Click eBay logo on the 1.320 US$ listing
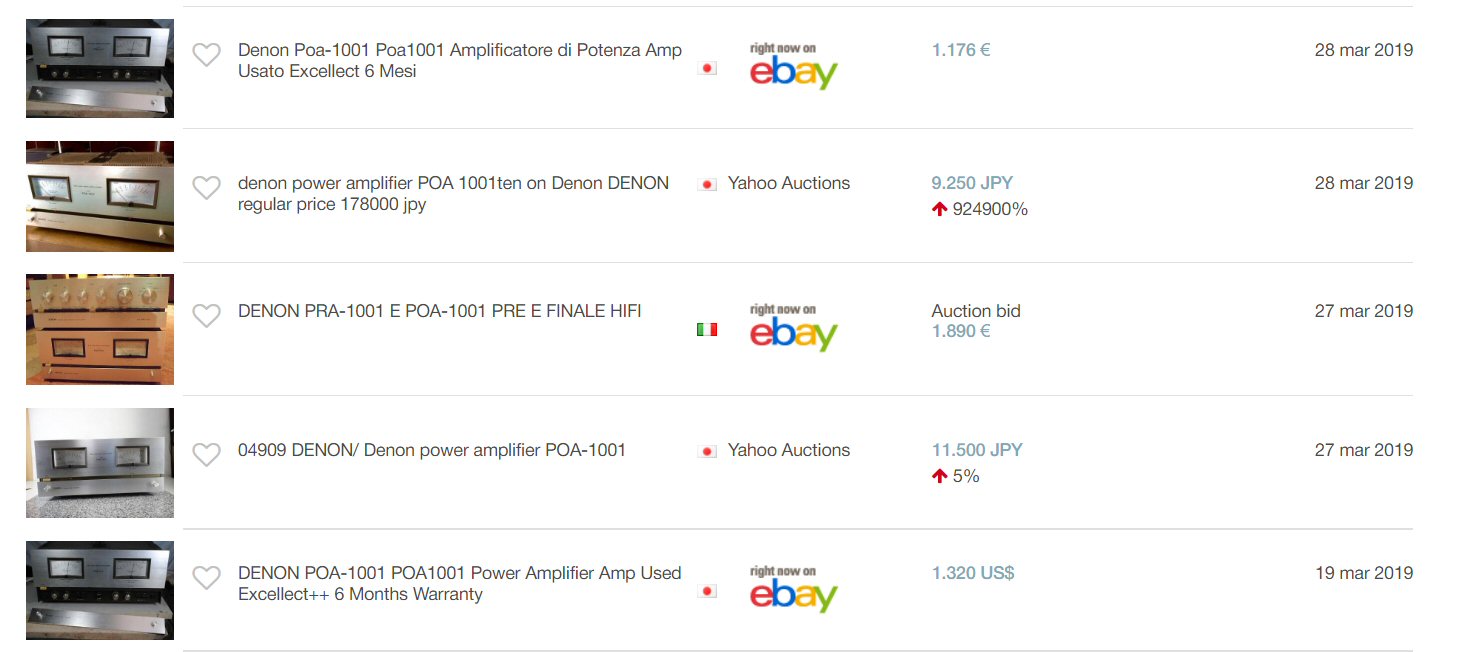Viewport: 1461px width, 652px height. tap(793, 591)
